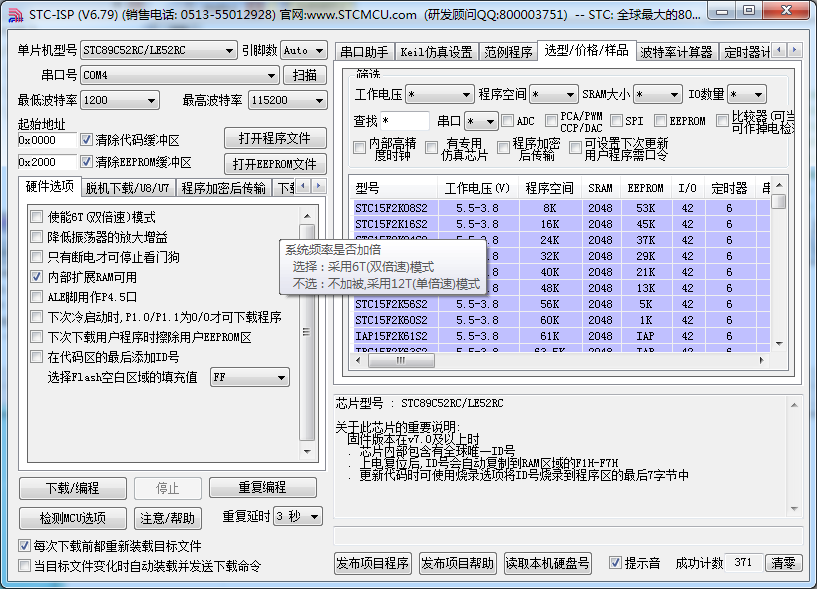Screen dimensions: 817x589
Task: Check the EEPROM filter checkbox
Action: click(660, 121)
